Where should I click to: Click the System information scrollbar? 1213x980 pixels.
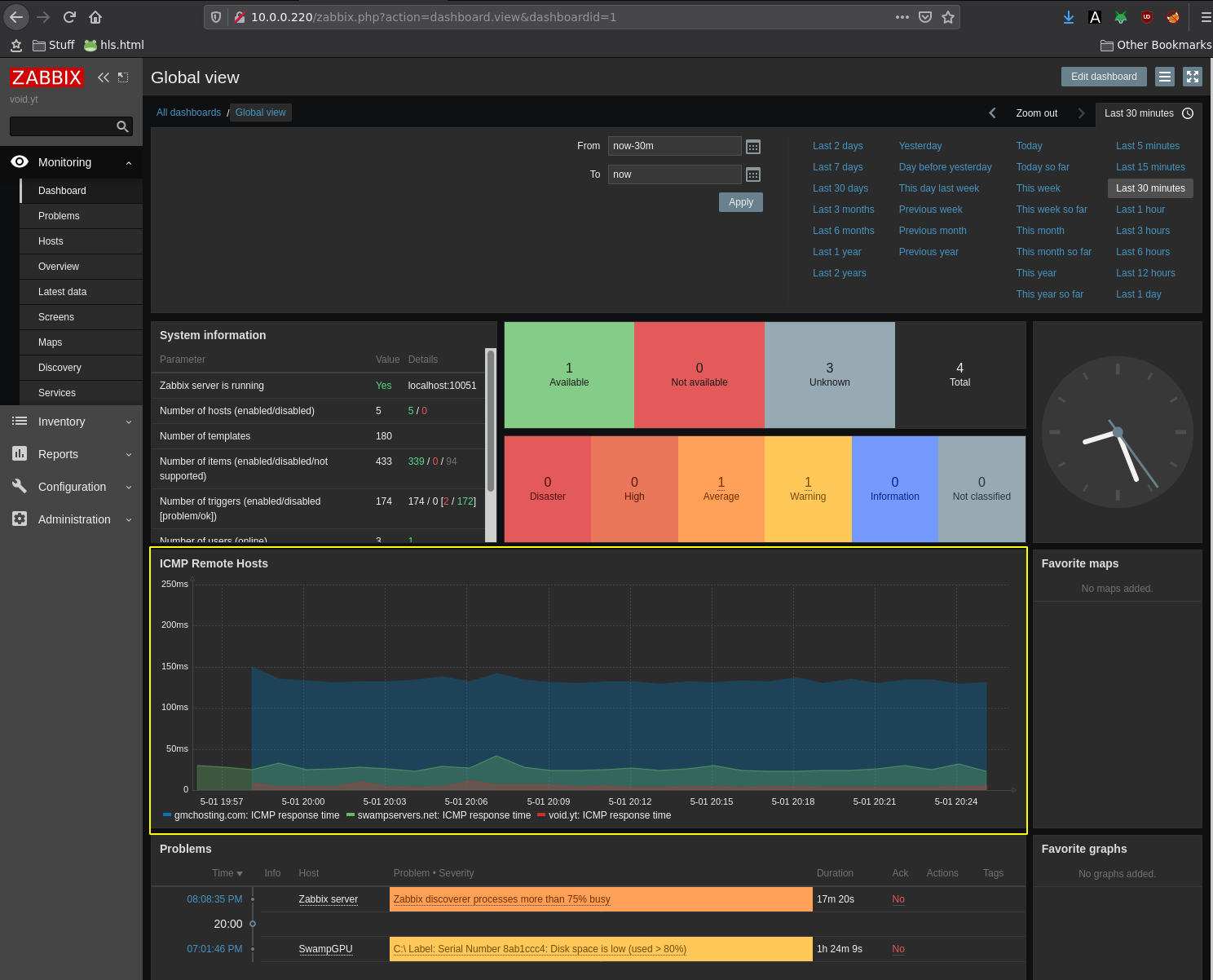(491, 421)
